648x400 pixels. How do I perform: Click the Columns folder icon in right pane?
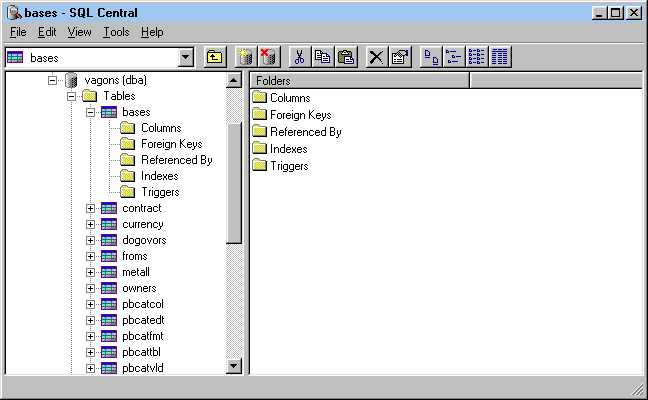[260, 98]
